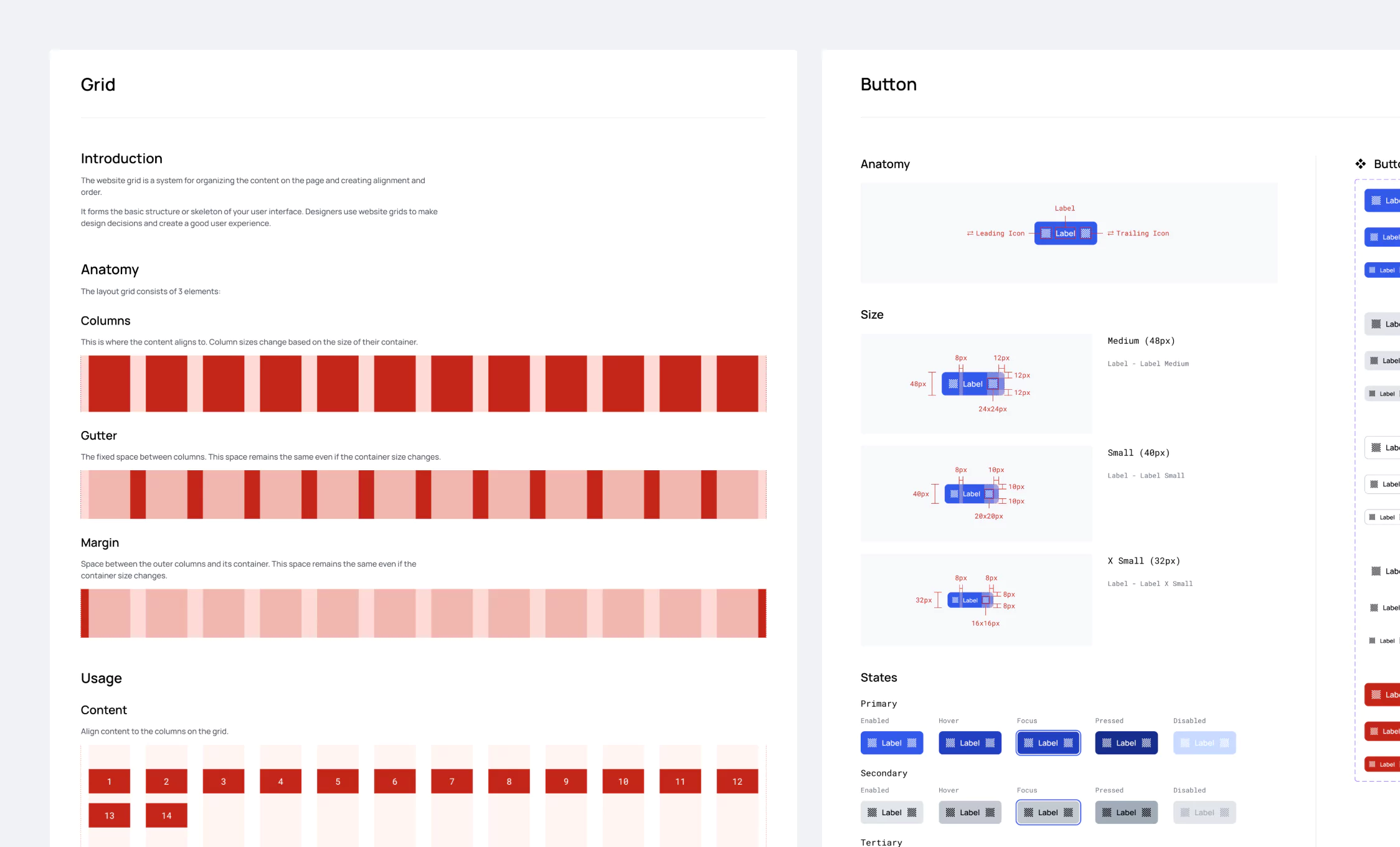Click trailing icon of Primary Pressed button
The height and width of the screenshot is (847, 1400).
tap(1147, 743)
